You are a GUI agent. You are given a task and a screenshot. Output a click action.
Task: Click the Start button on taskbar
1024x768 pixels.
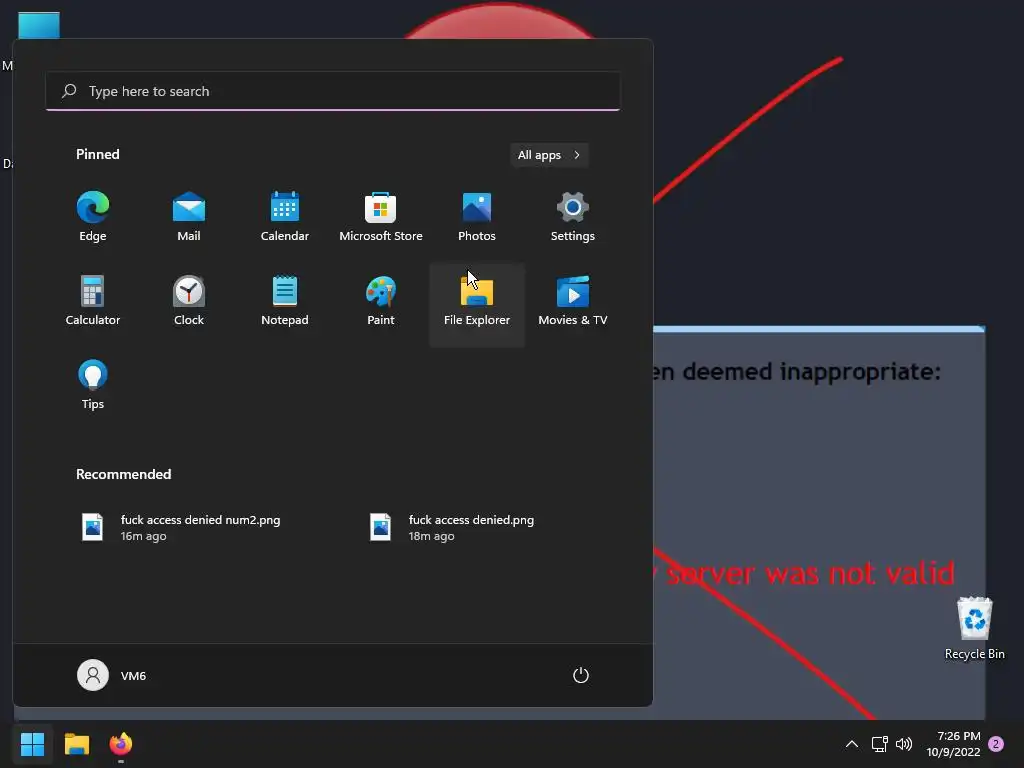pos(32,744)
